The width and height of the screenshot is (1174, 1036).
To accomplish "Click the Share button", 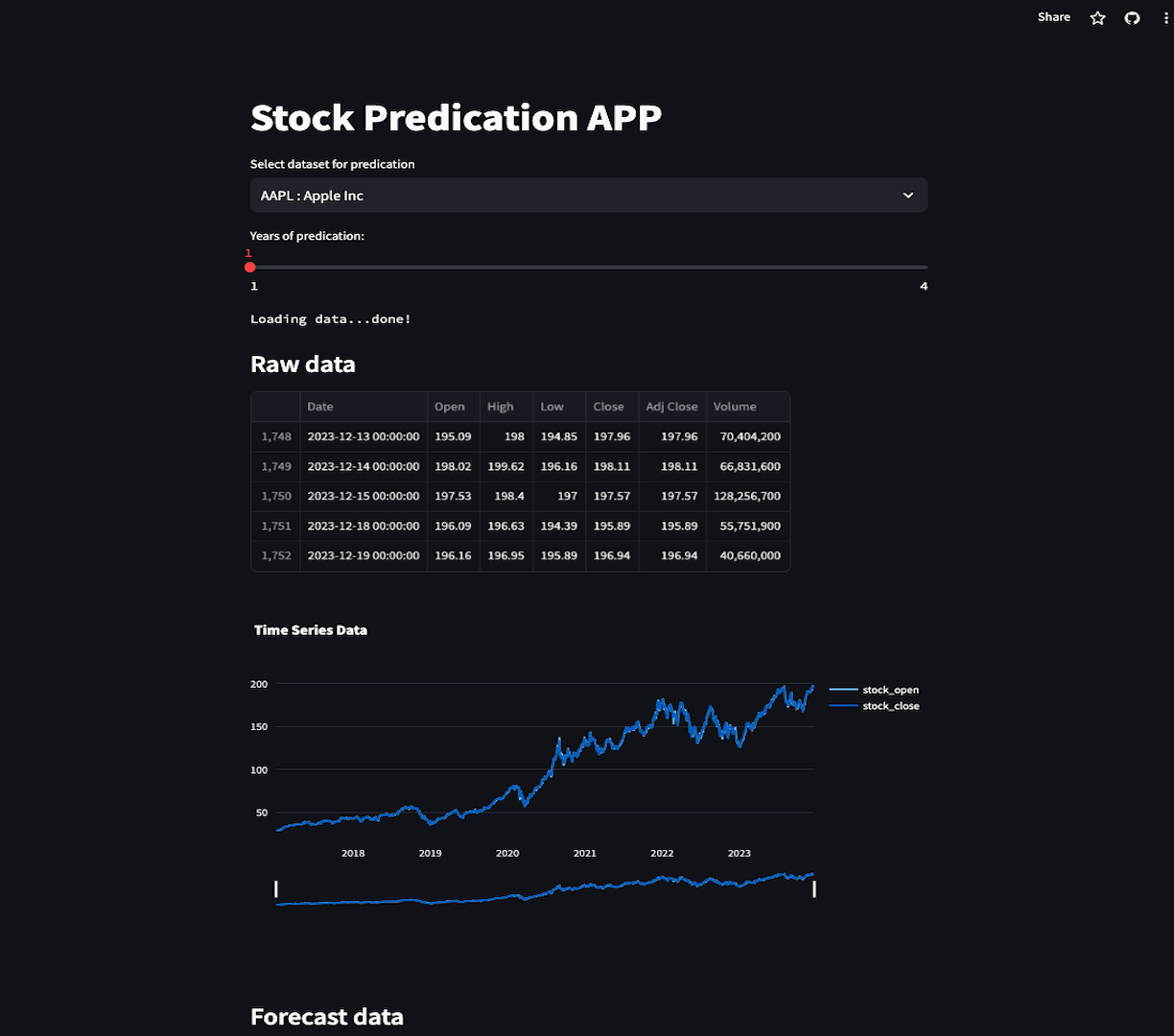I will [x=1053, y=17].
